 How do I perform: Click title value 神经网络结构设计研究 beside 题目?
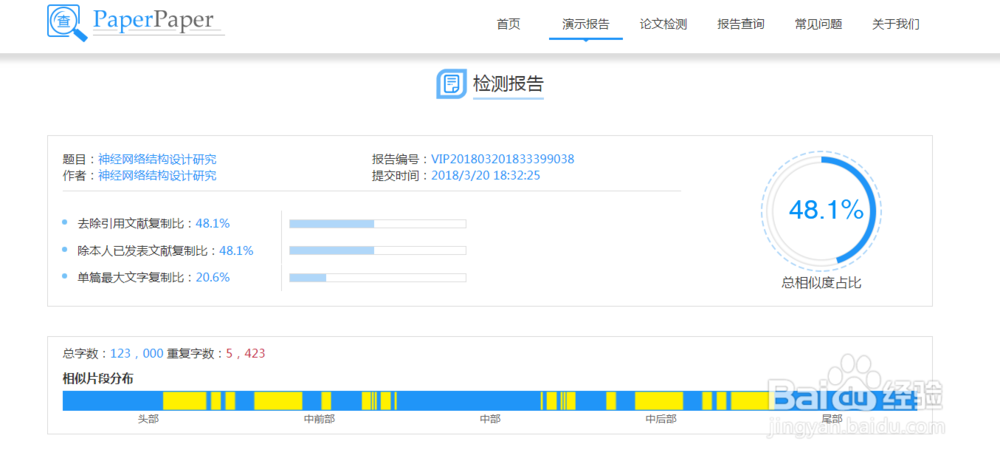pos(157,159)
